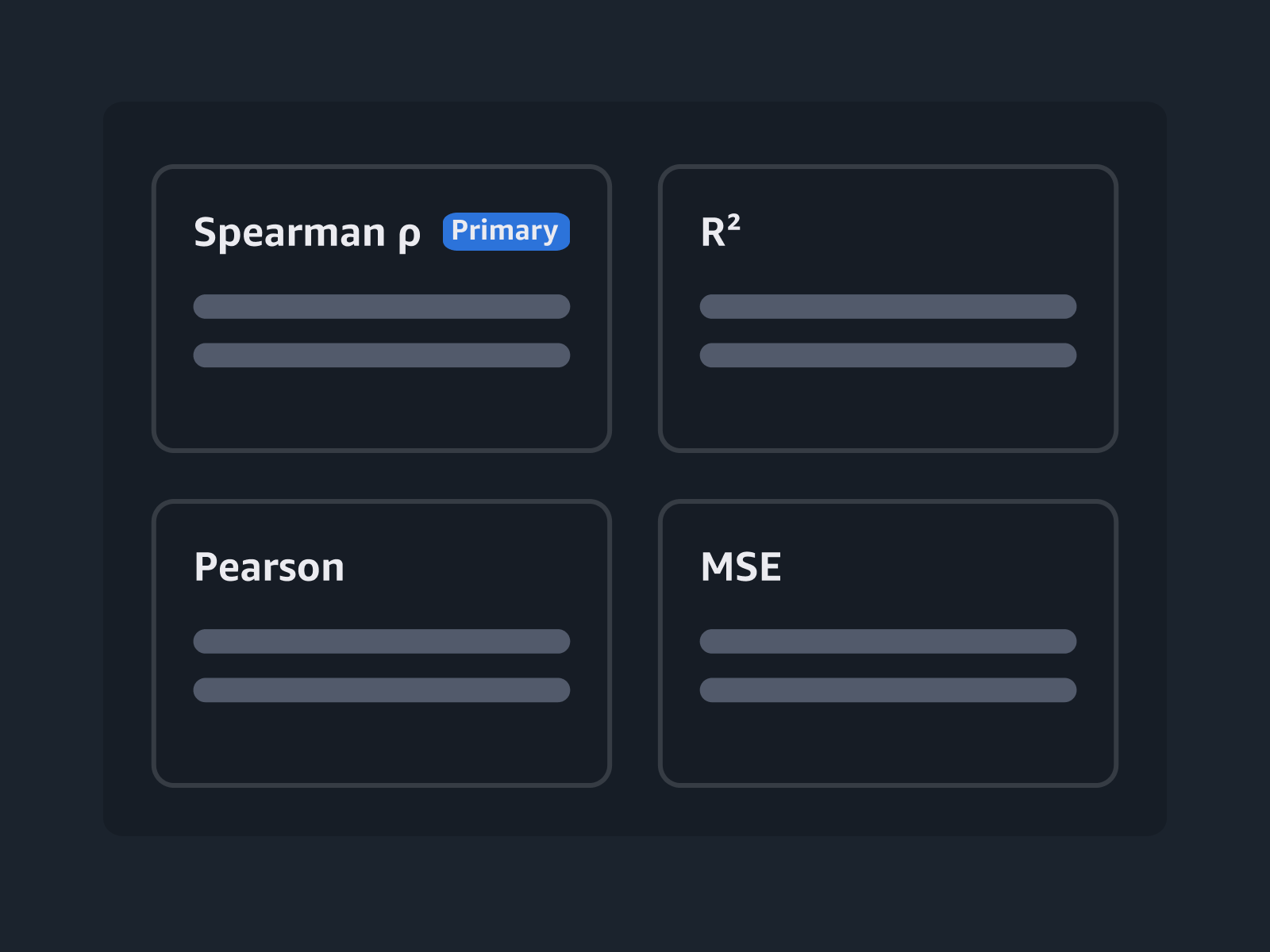This screenshot has width=1270, height=952.
Task: Click the first placeholder bar under Spearman ρ
Action: [x=381, y=308]
